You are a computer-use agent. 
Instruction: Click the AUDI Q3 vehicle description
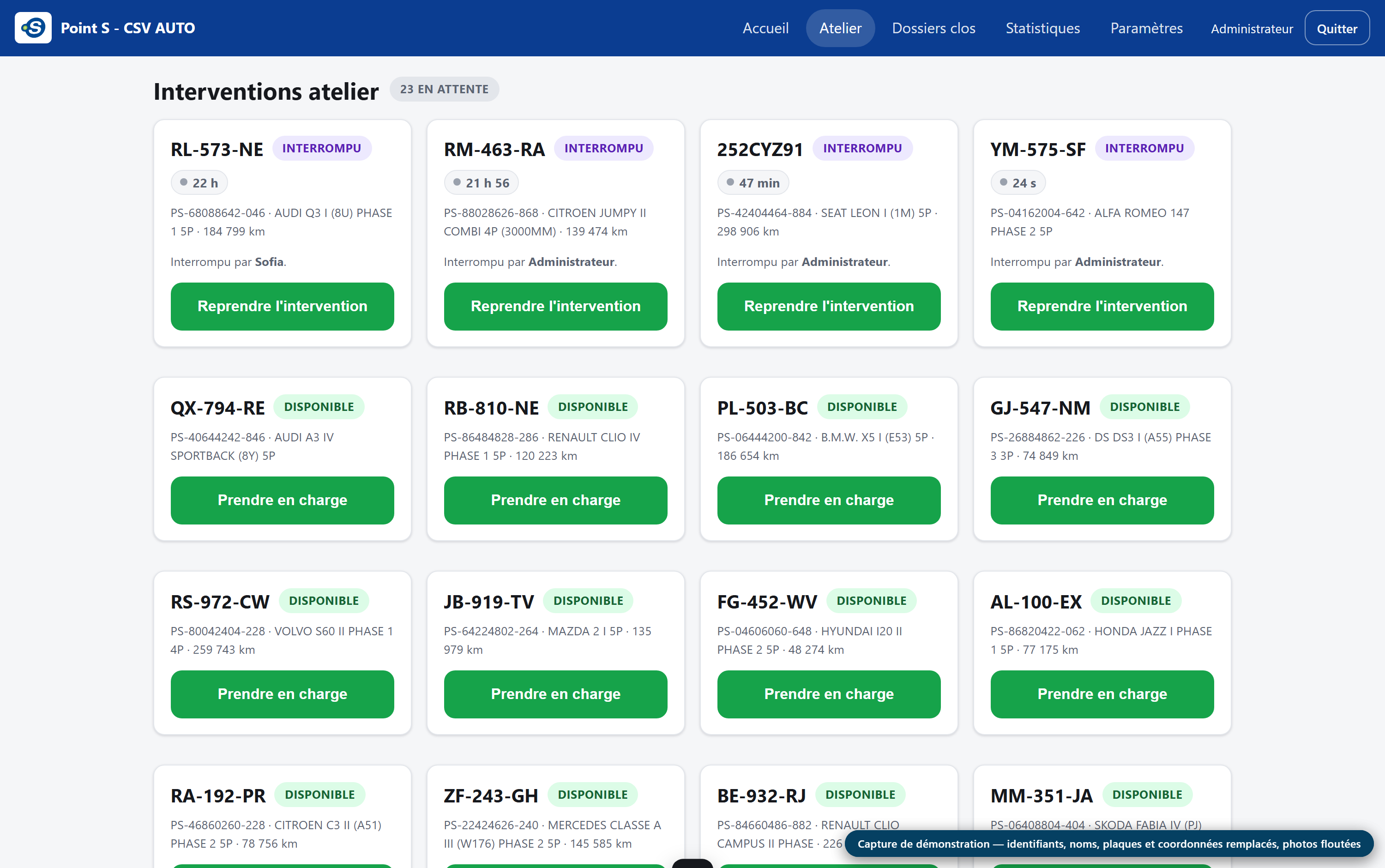click(282, 222)
